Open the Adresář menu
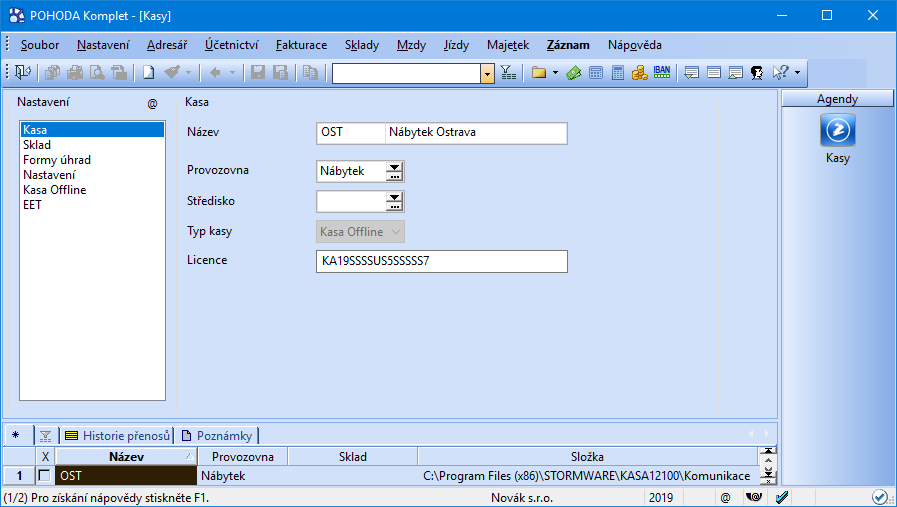Screen dimensions: 897x507 point(166,45)
